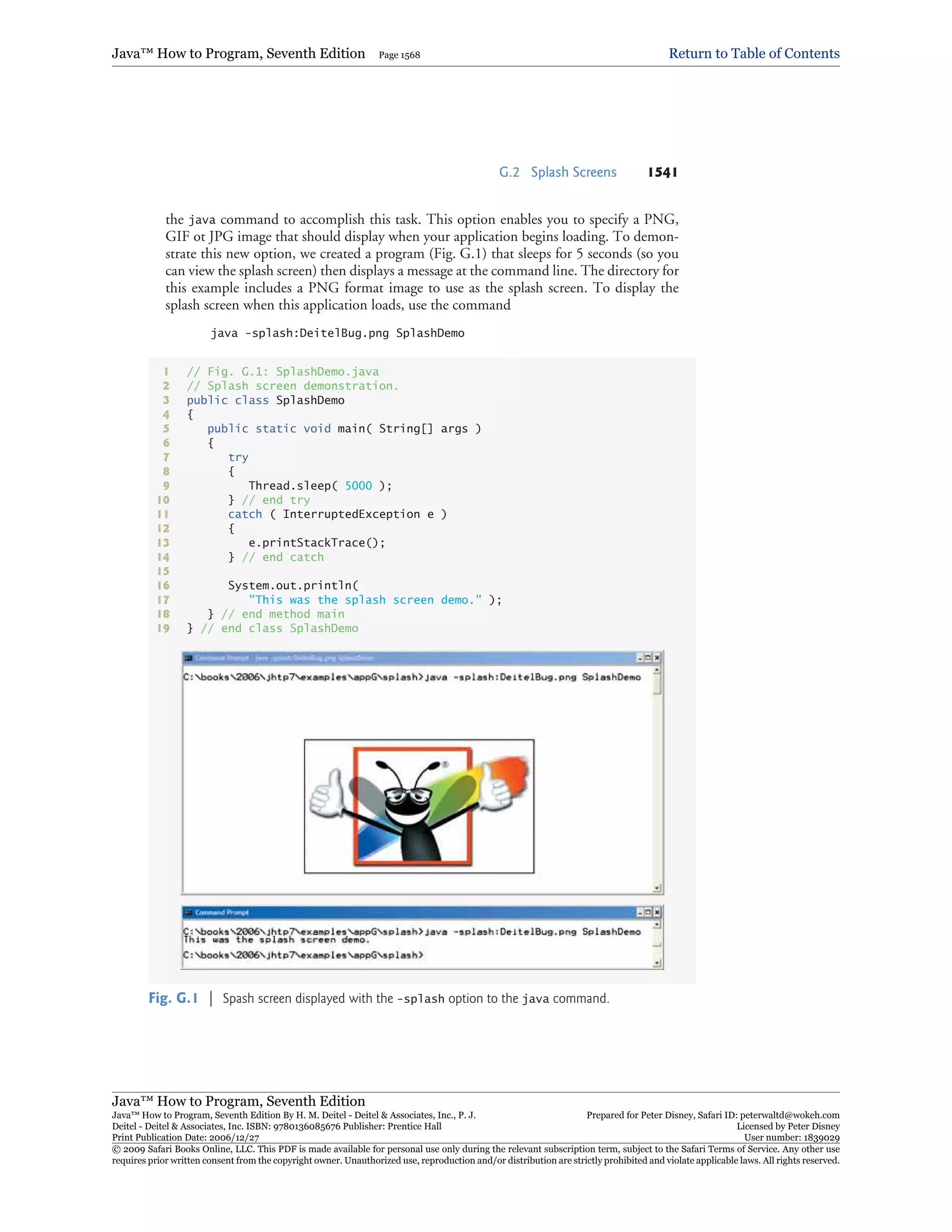
Task: Click the peterwaltd@wokeh.com email address
Action: click(790, 1115)
